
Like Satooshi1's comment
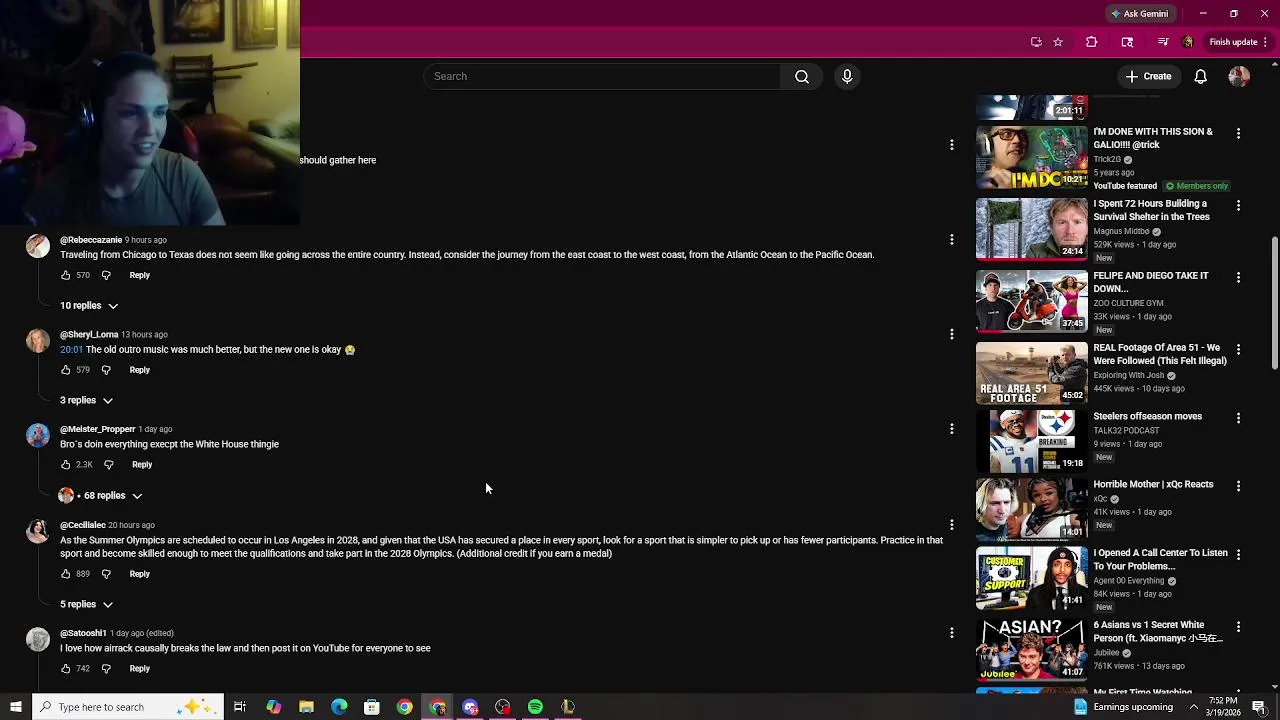click(66, 668)
